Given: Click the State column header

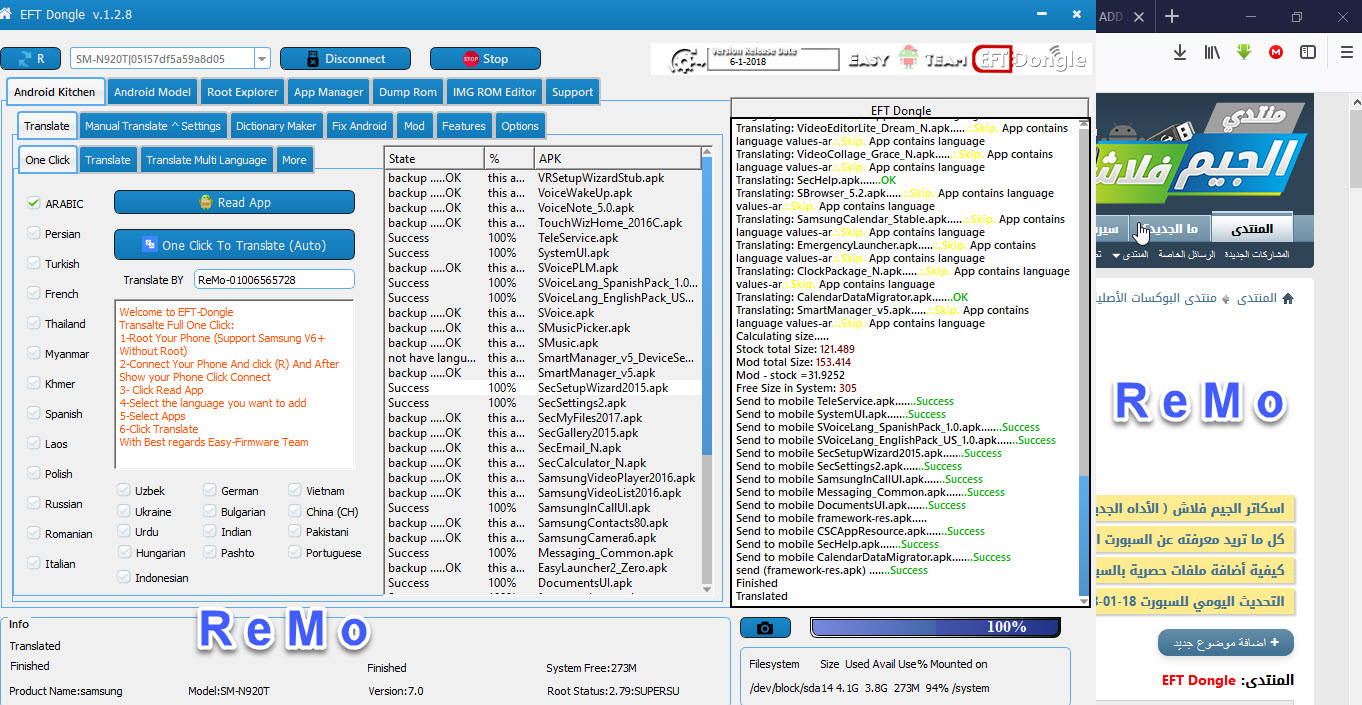Looking at the screenshot, I should tap(434, 159).
